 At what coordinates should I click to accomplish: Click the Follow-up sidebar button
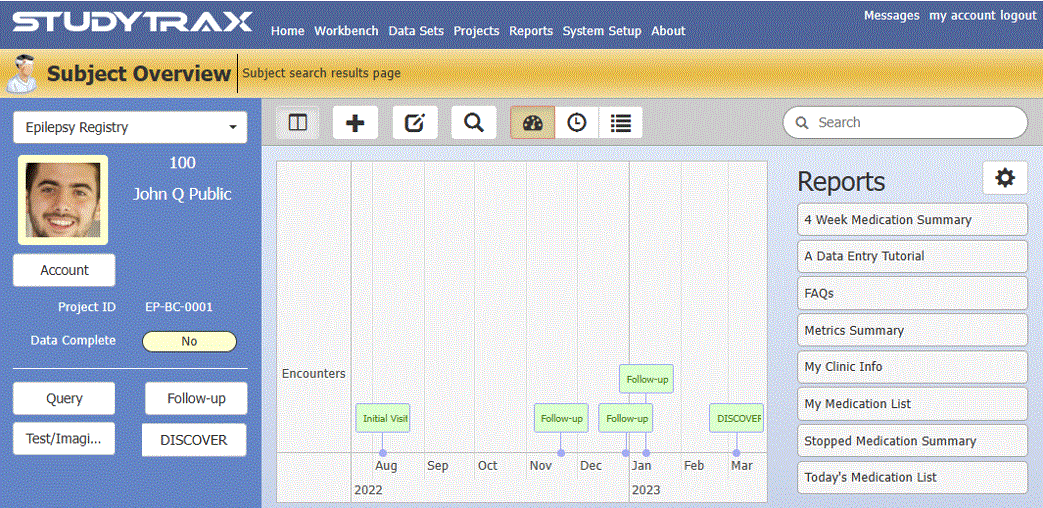[196, 398]
